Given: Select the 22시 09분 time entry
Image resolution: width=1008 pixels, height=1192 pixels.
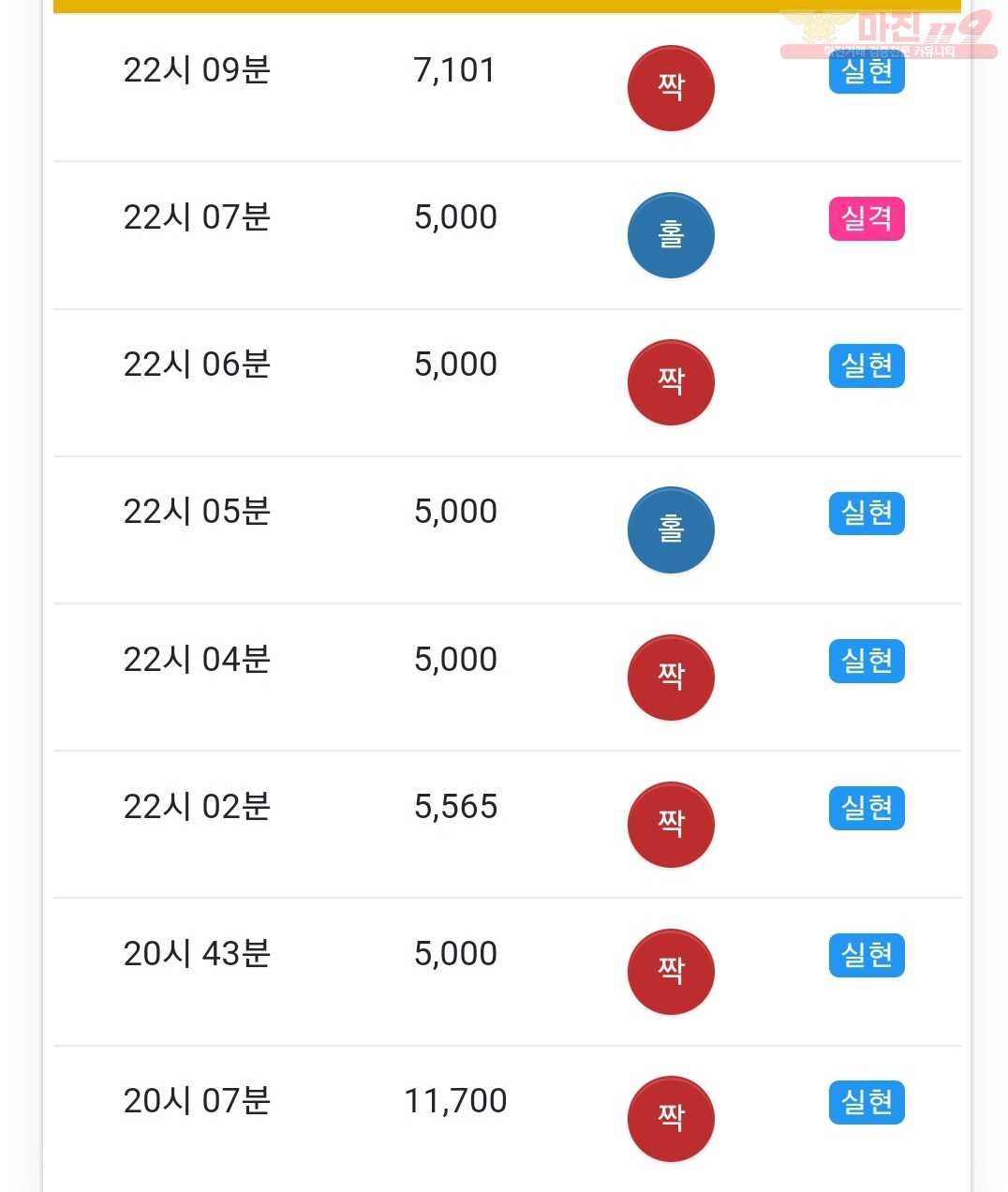Looking at the screenshot, I should click(x=197, y=70).
